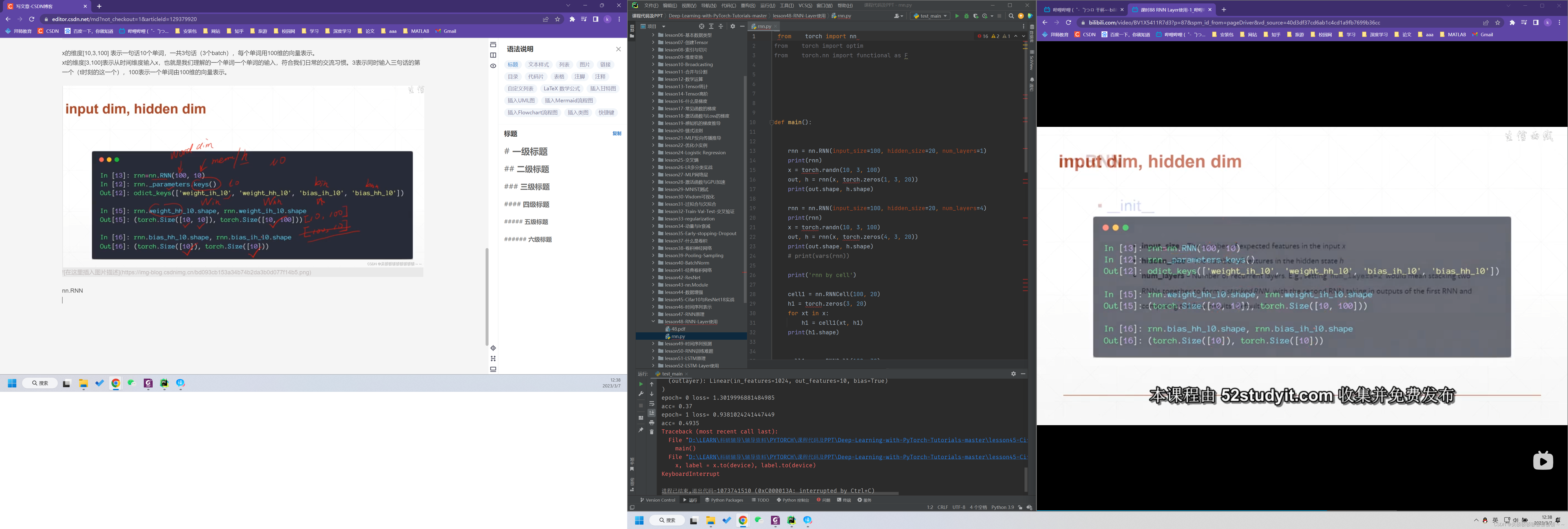Collapse lesson48-RNN-Layer使用 folder
Image resolution: width=1568 pixels, height=529 pixels.
[x=653, y=321]
